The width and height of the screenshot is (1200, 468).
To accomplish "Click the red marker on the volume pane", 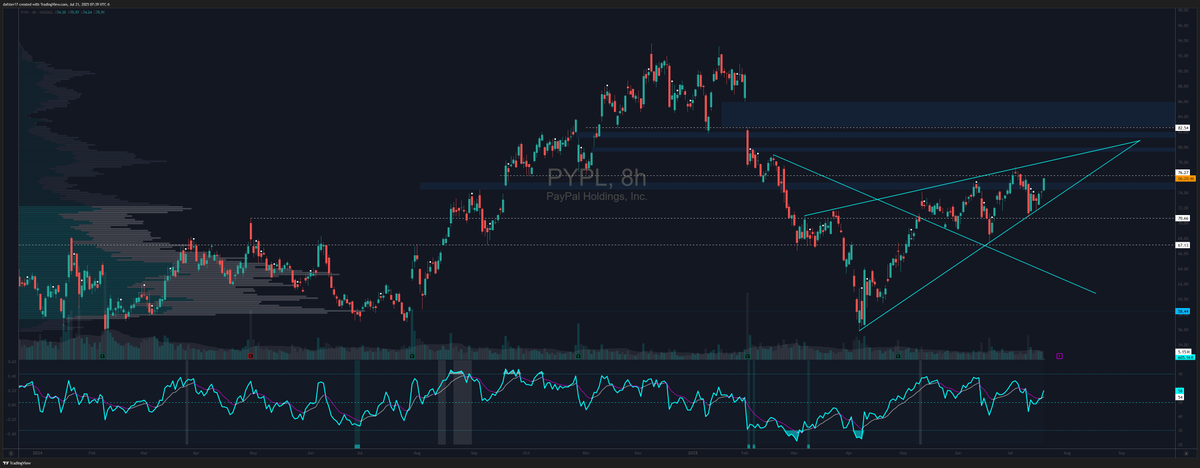I will click(251, 355).
